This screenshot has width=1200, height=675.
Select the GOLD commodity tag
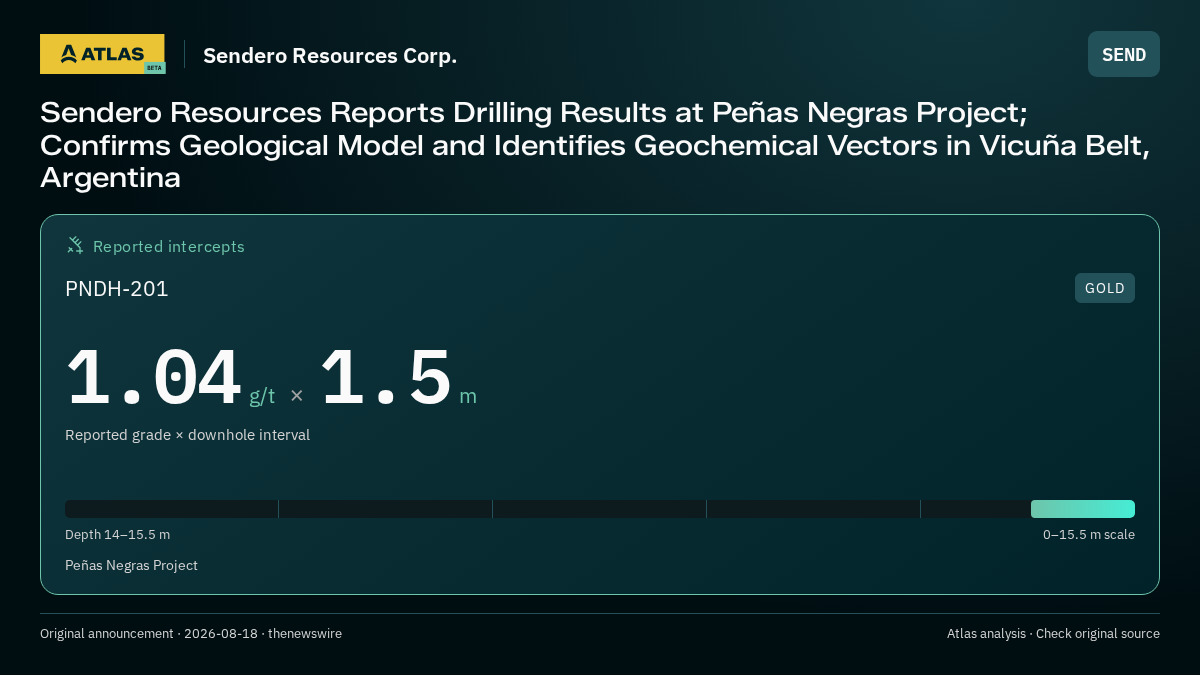1105,288
